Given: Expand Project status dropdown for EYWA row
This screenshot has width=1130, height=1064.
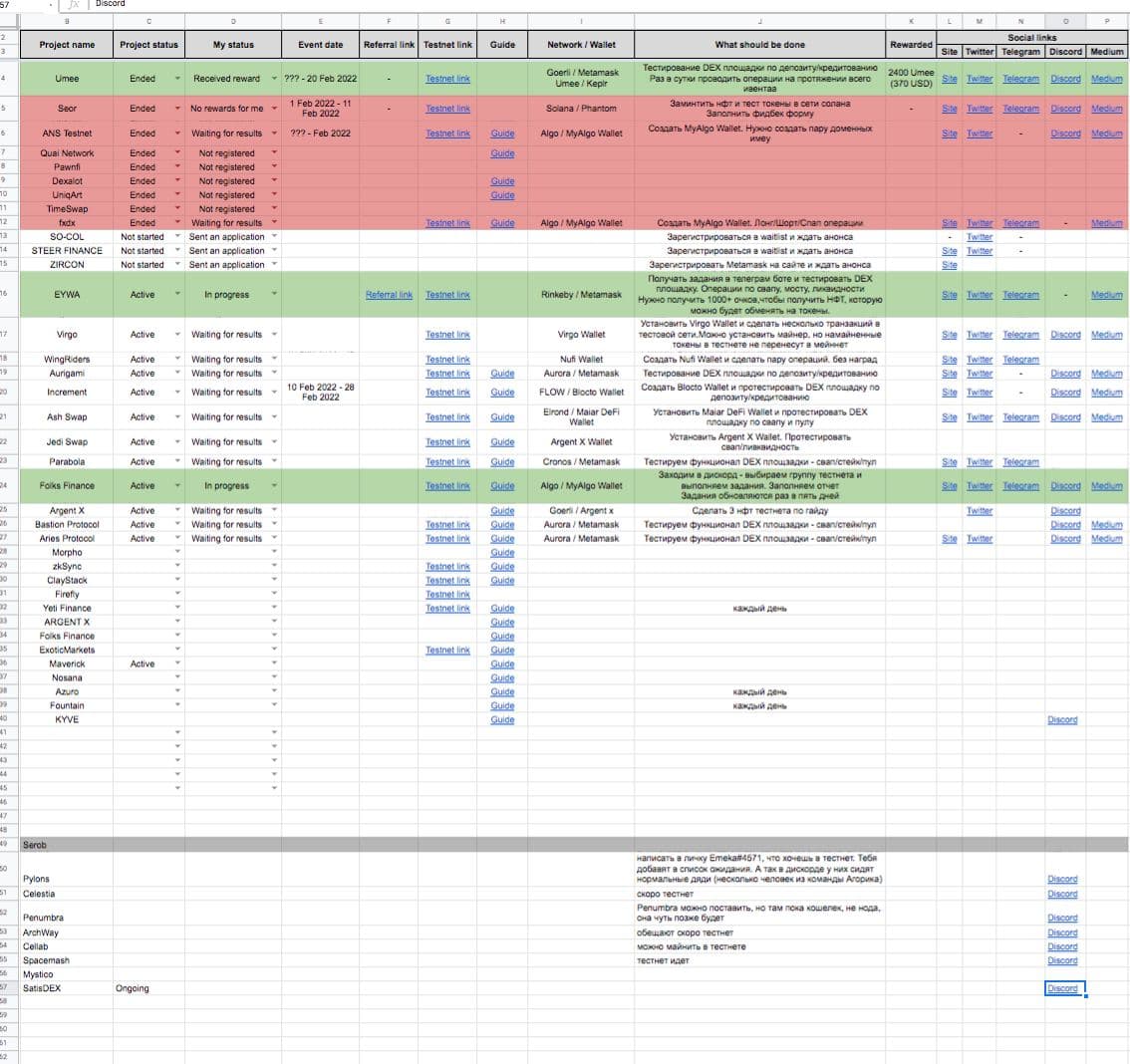Looking at the screenshot, I should [x=177, y=294].
